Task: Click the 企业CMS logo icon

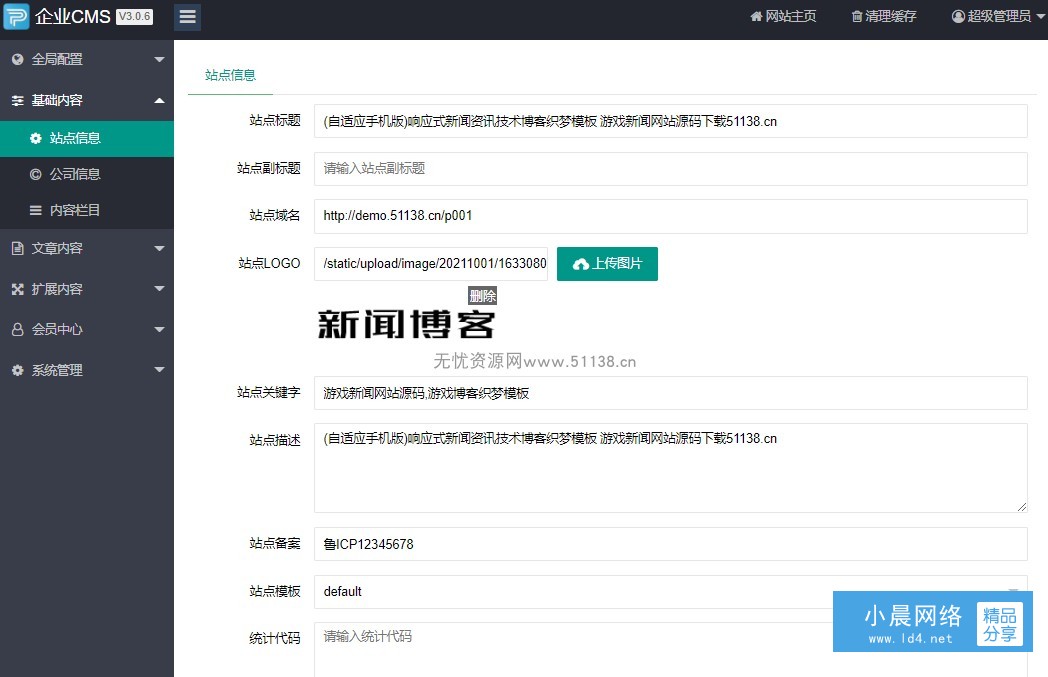Action: point(16,17)
